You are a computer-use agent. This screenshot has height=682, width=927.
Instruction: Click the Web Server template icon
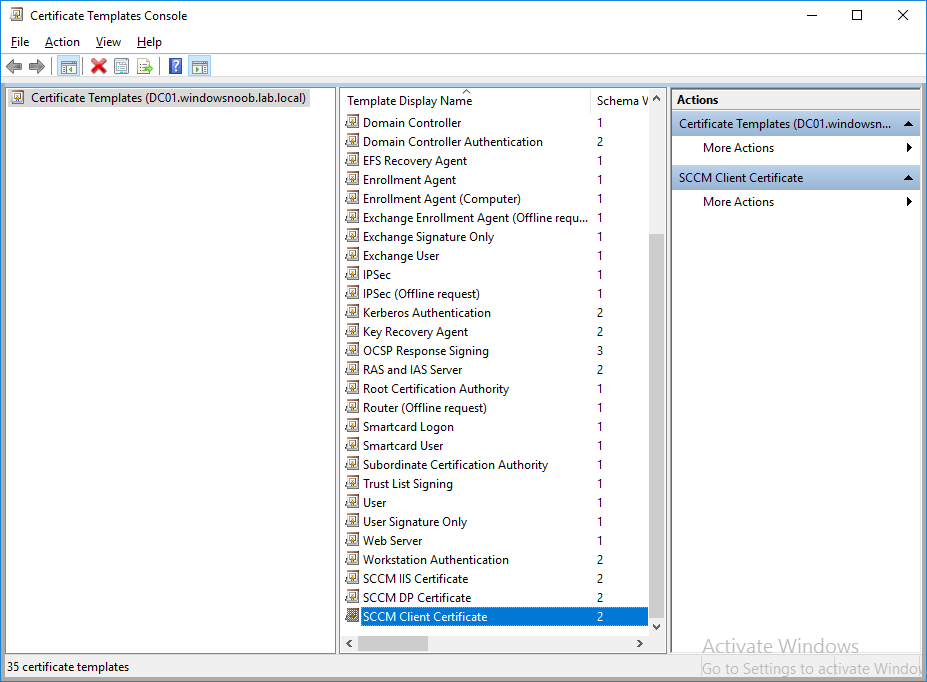tap(352, 540)
